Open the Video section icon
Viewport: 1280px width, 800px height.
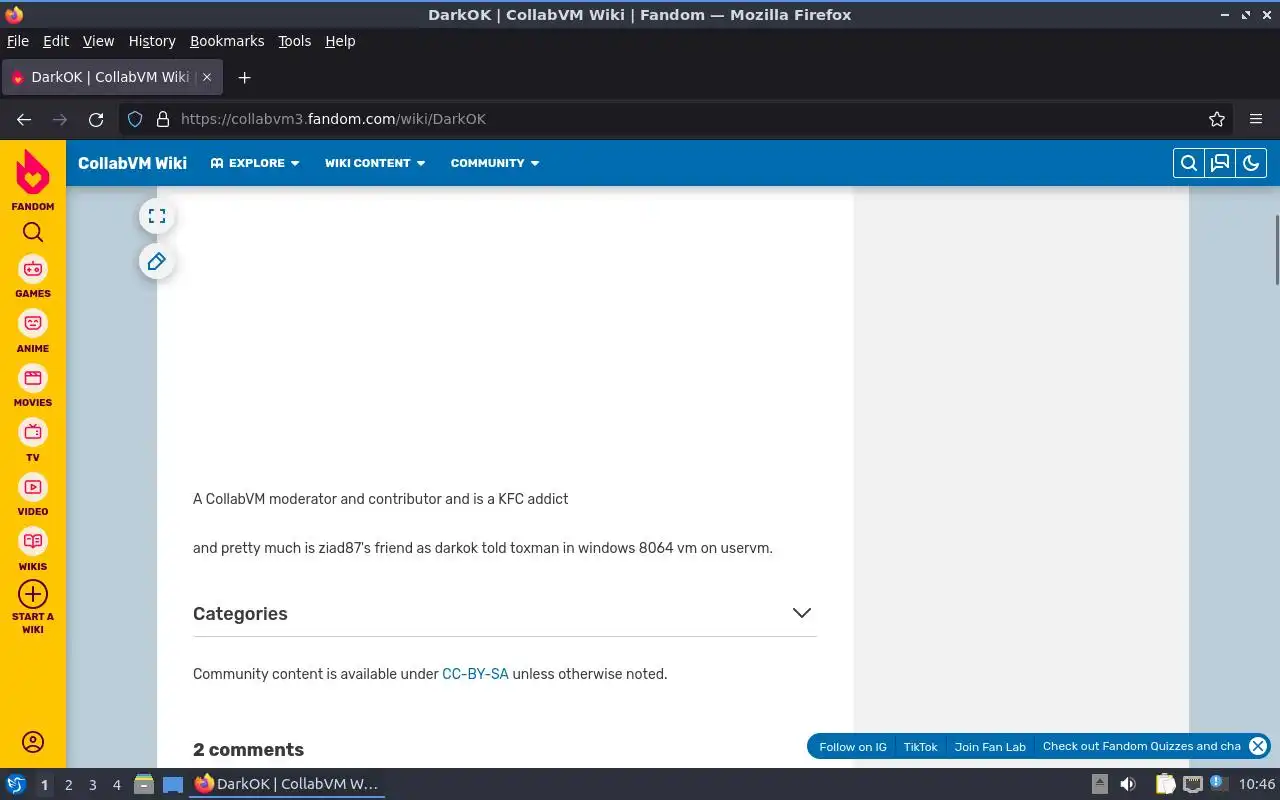click(33, 487)
